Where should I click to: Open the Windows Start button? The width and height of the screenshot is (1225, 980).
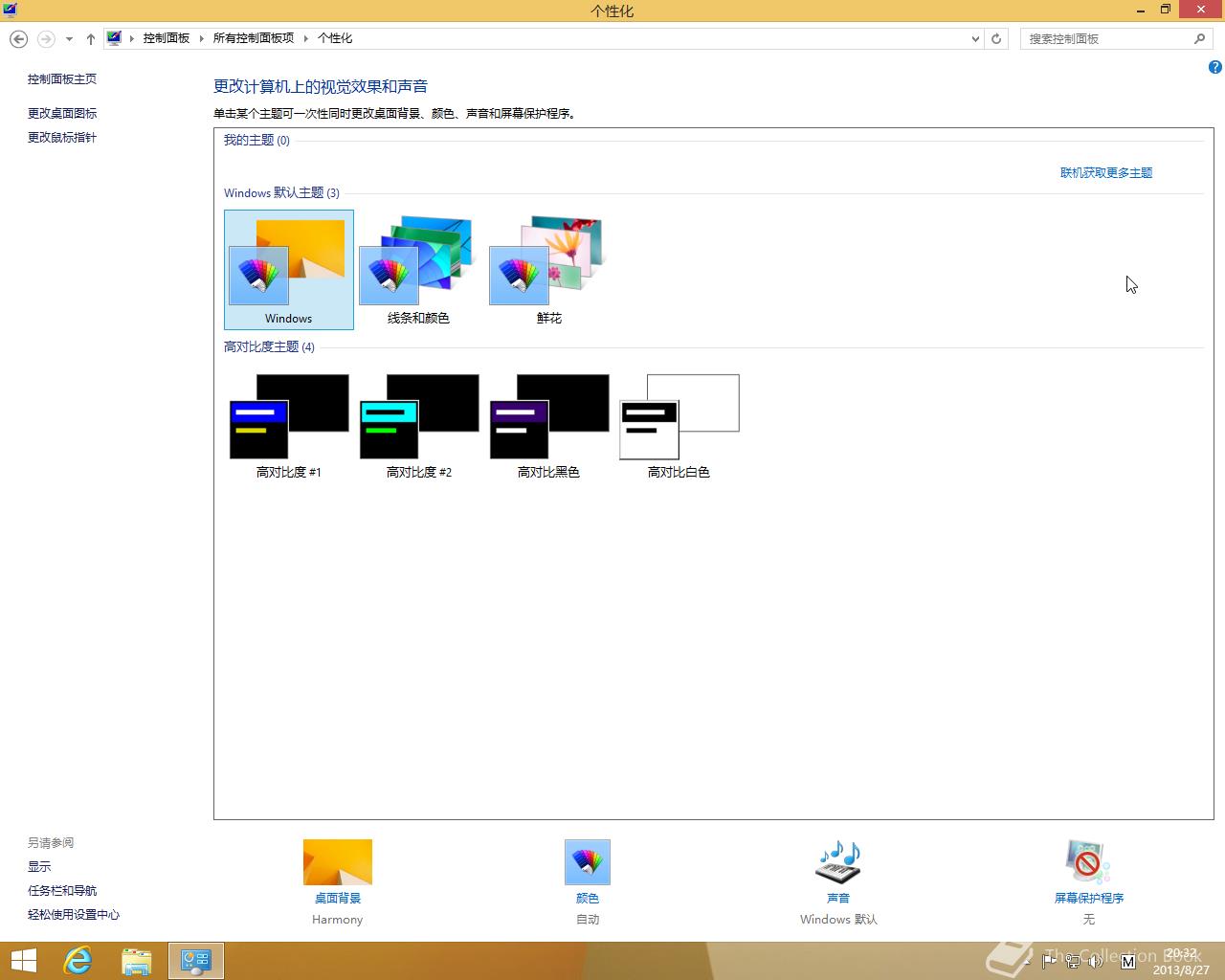(23, 961)
